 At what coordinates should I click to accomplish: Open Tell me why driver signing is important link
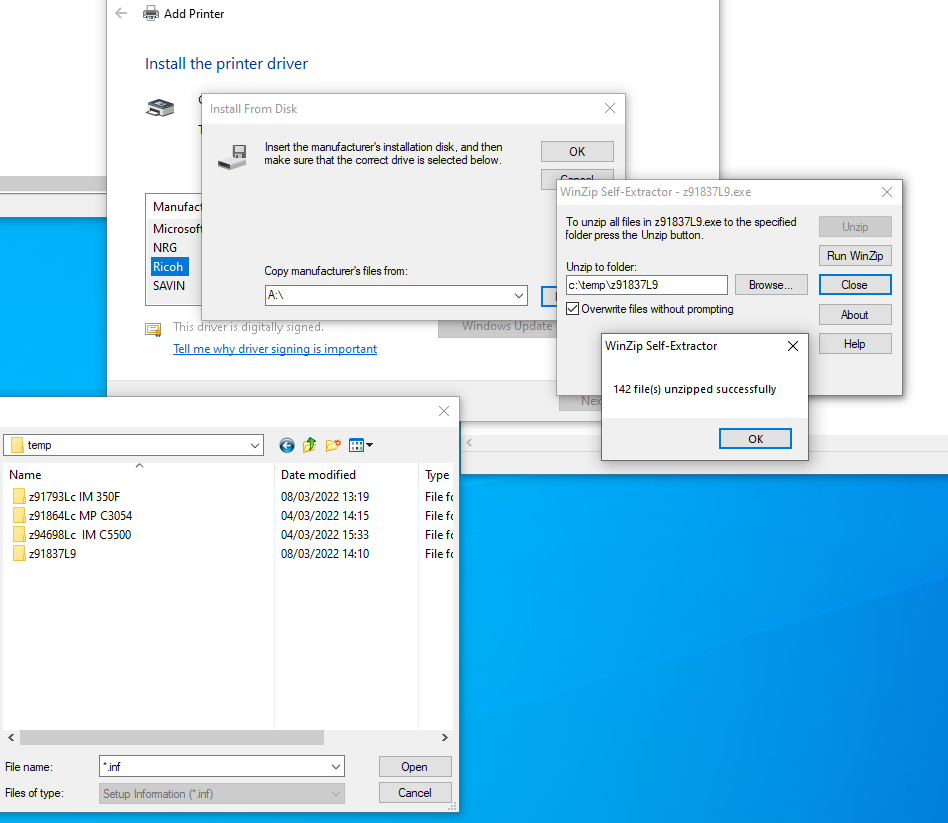pos(275,349)
